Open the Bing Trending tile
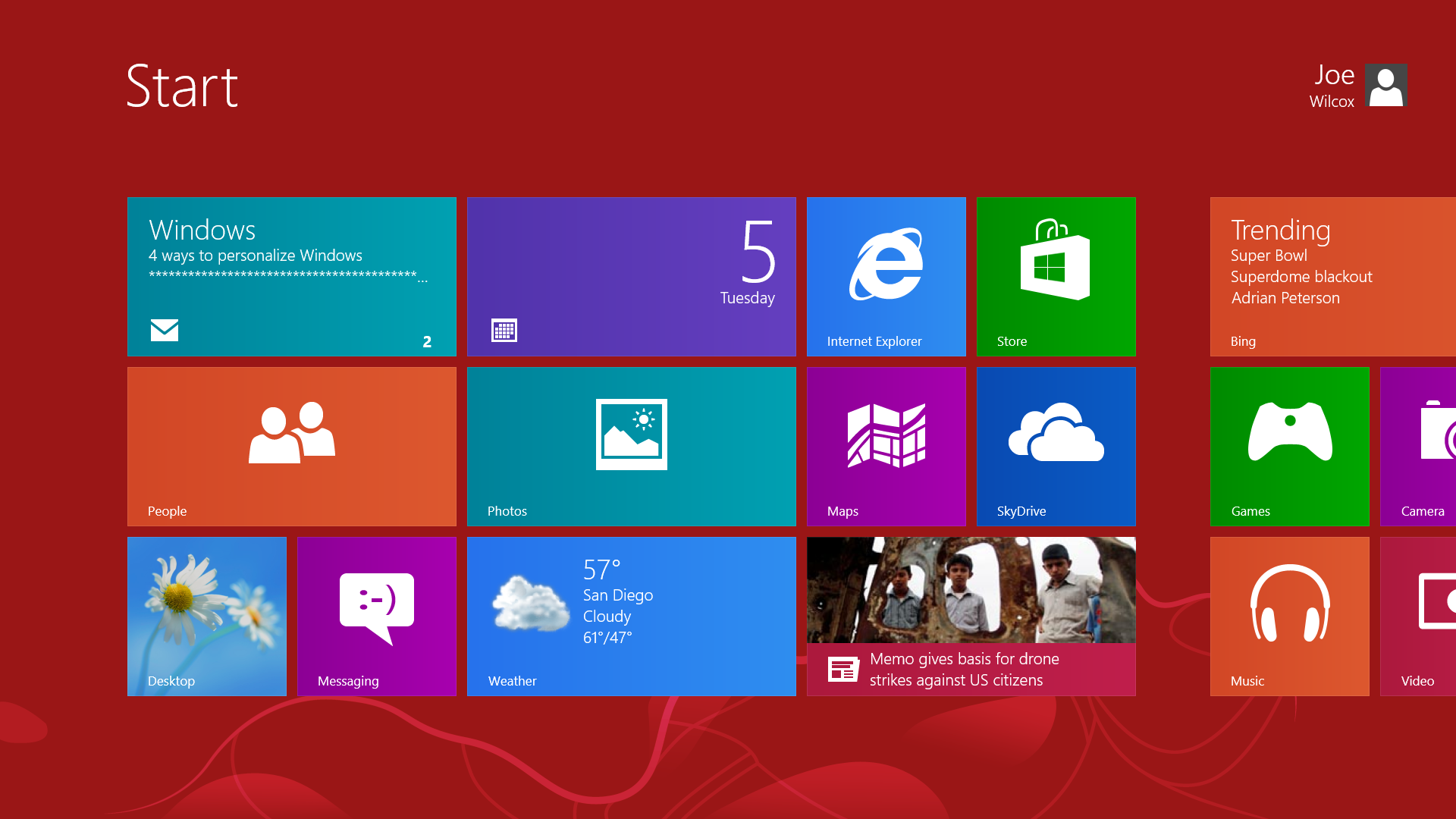1456x819 pixels. tap(1332, 277)
